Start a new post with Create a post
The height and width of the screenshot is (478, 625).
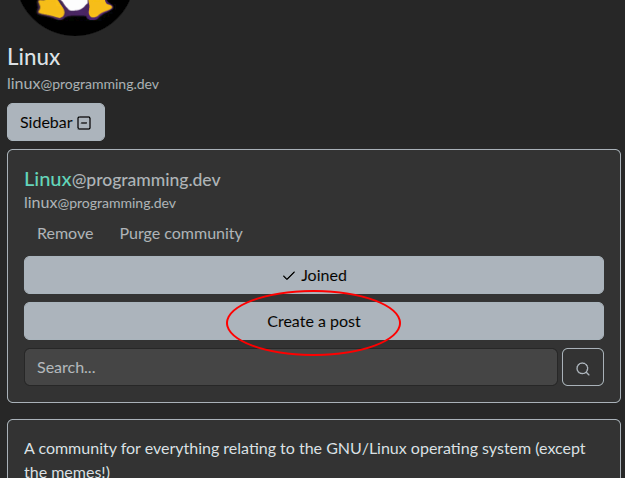pos(314,321)
